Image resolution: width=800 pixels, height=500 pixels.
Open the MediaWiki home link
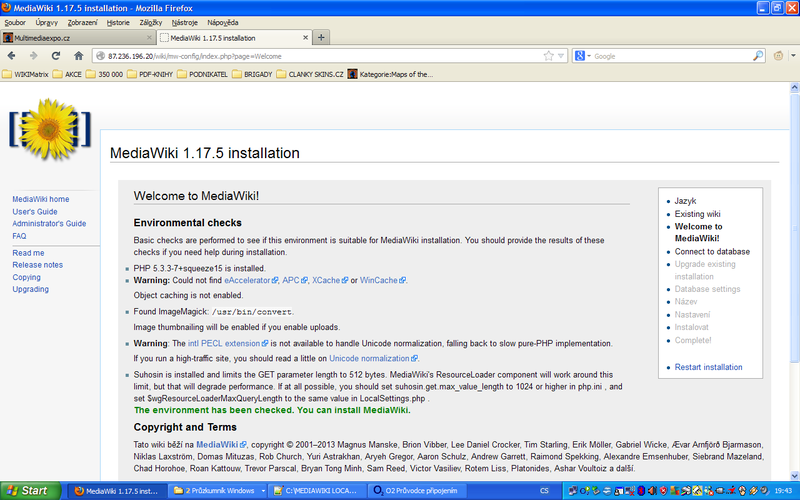[x=41, y=199]
